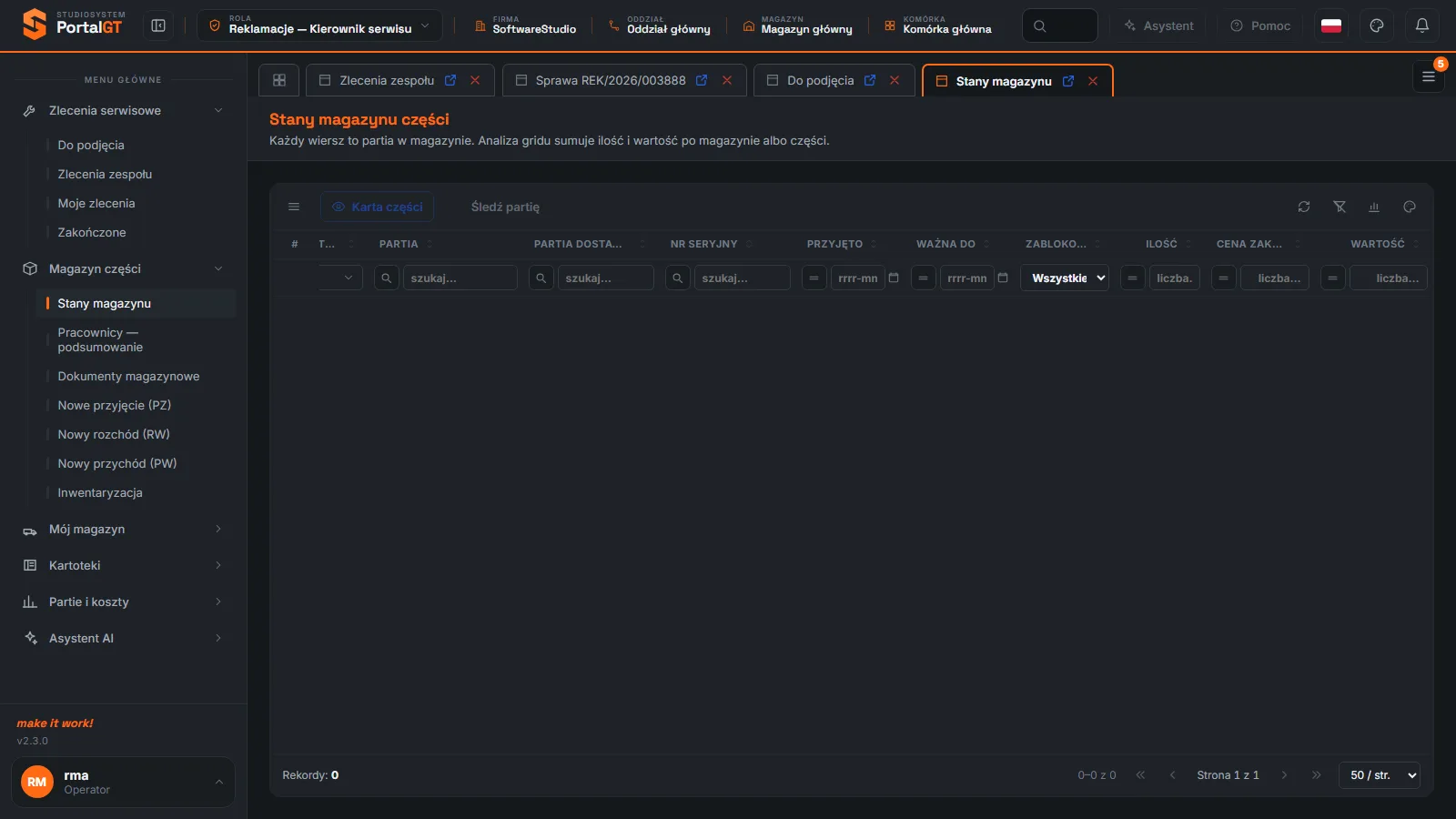Close the Stany magazynu tab
The height and width of the screenshot is (819, 1456).
point(1093,81)
